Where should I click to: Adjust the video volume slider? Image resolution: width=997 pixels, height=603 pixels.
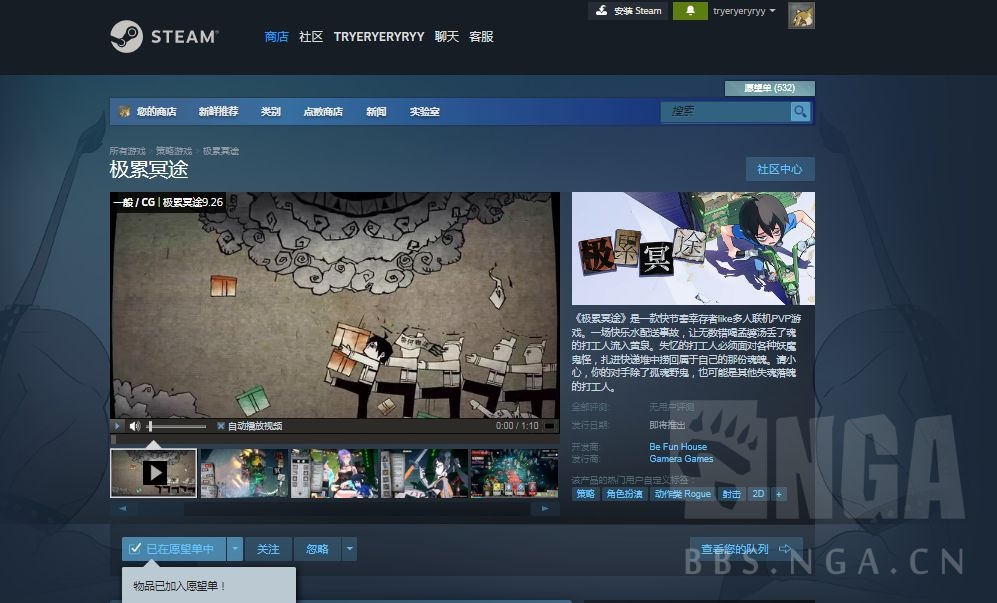click(x=177, y=426)
